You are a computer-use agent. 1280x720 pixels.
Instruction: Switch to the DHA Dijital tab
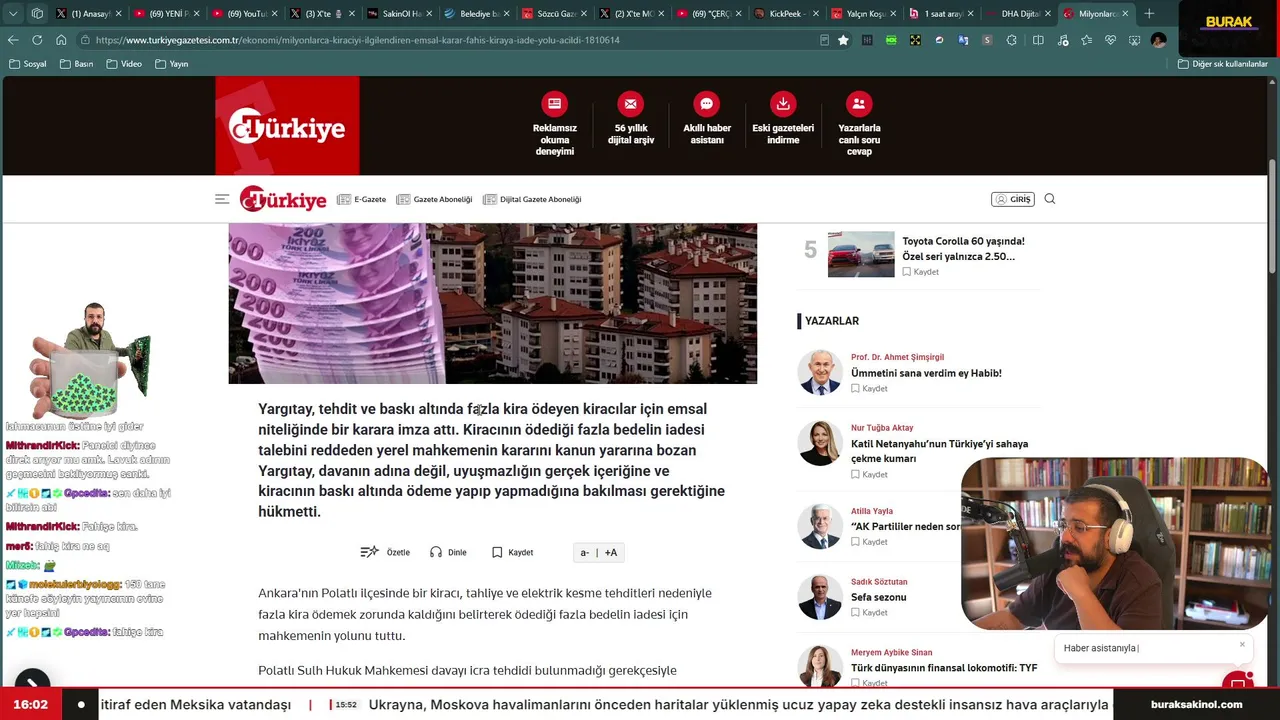click(x=1019, y=14)
